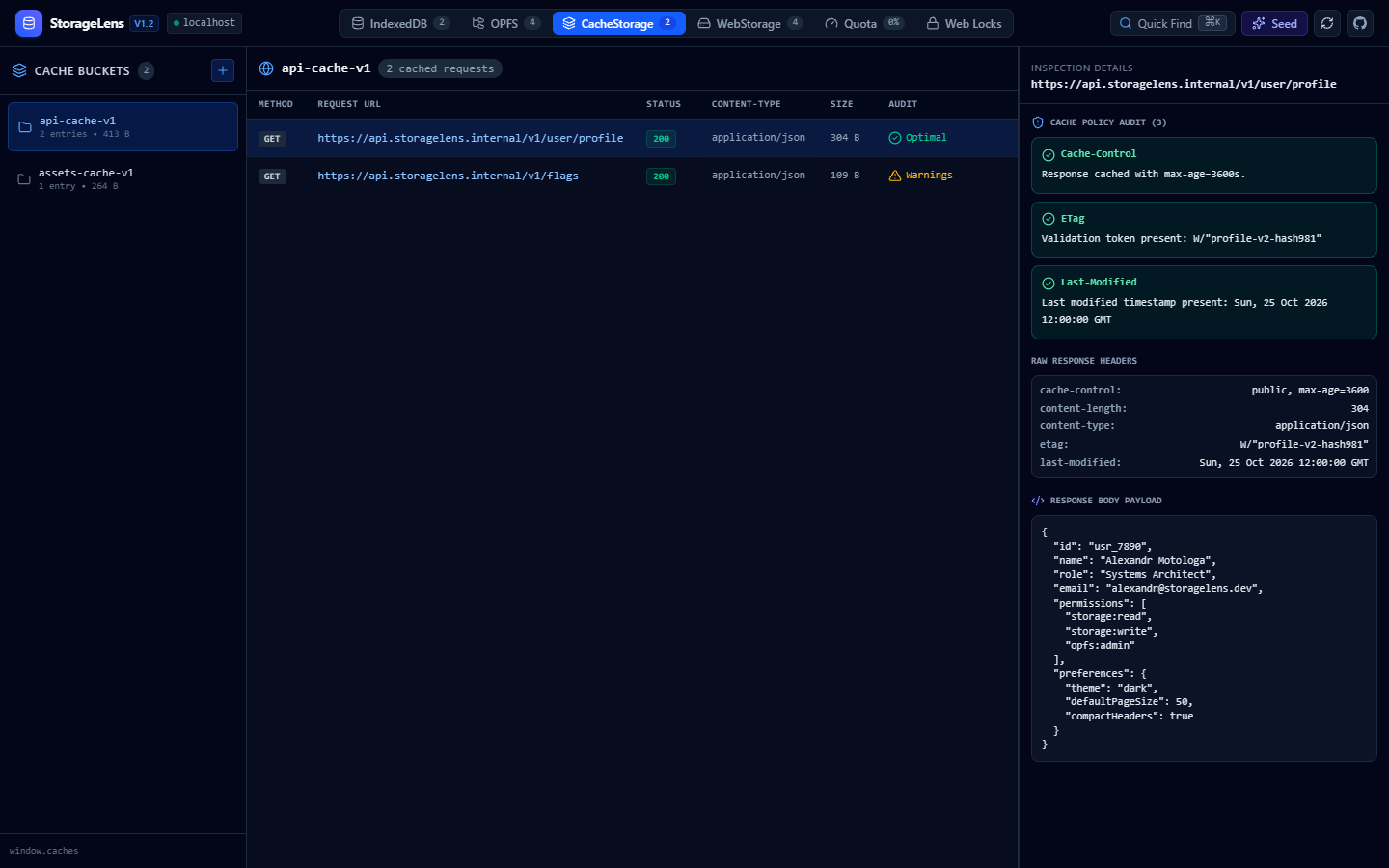
Task: Click the Cache Buckets layers icon
Action: [19, 70]
